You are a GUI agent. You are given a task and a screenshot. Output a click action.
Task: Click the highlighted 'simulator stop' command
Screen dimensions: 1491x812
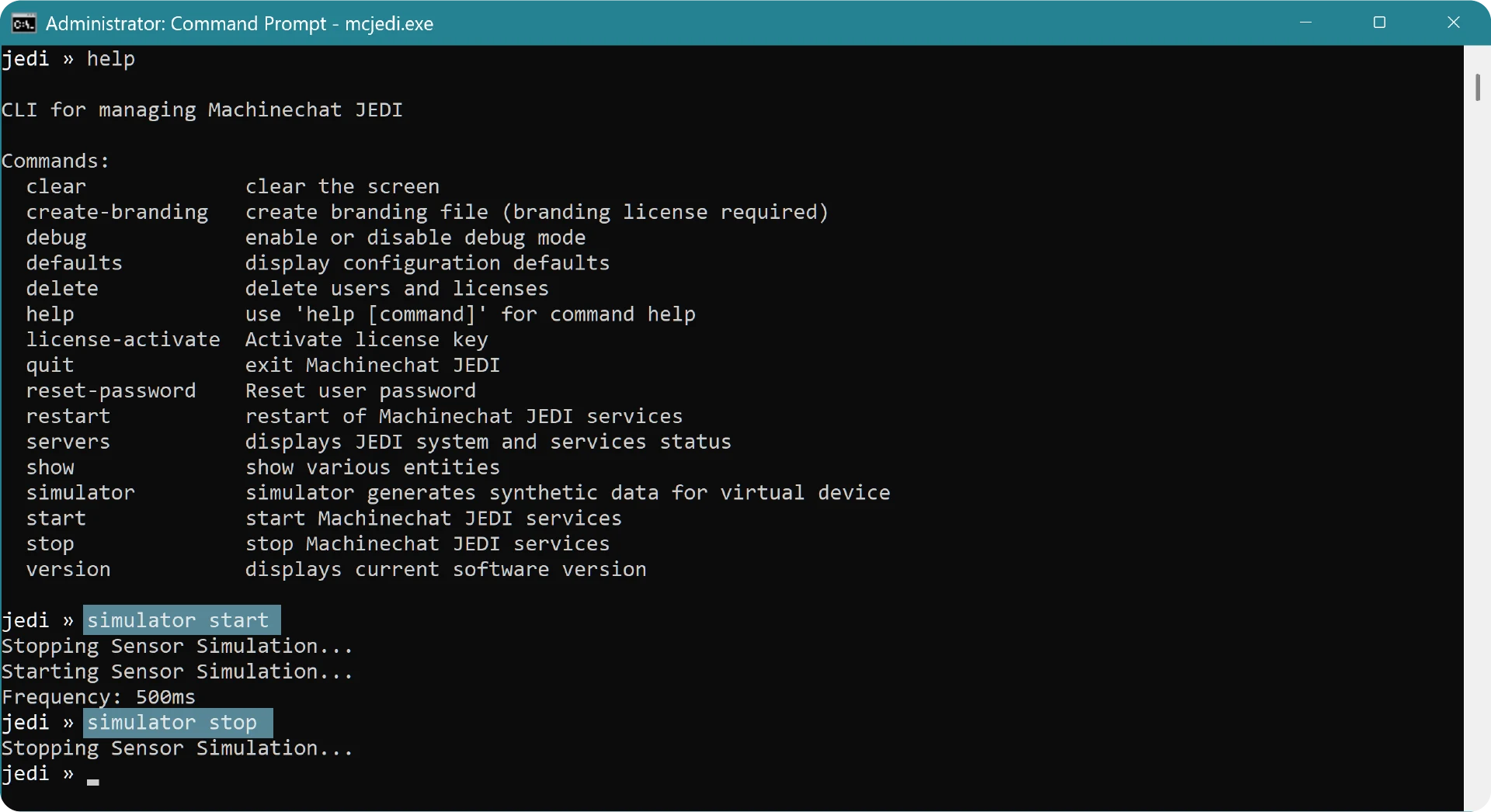coord(178,723)
